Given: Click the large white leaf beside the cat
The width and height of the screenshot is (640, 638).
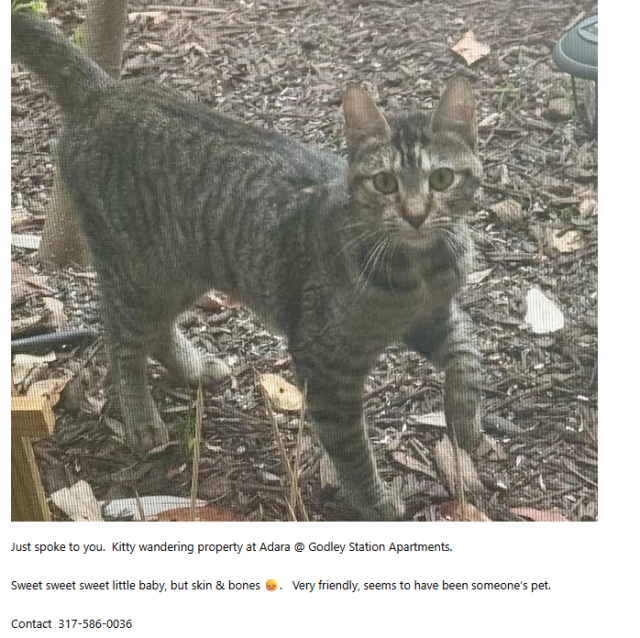Looking at the screenshot, I should pos(543,311).
